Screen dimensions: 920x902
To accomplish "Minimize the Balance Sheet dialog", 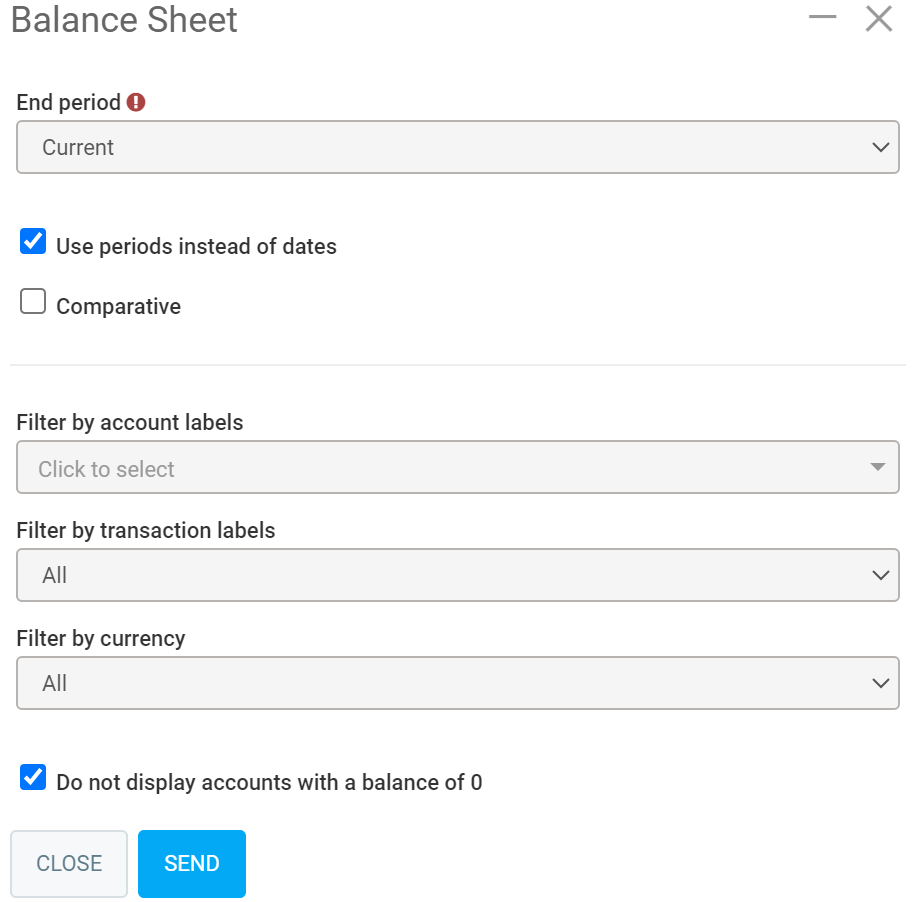I will 822,17.
